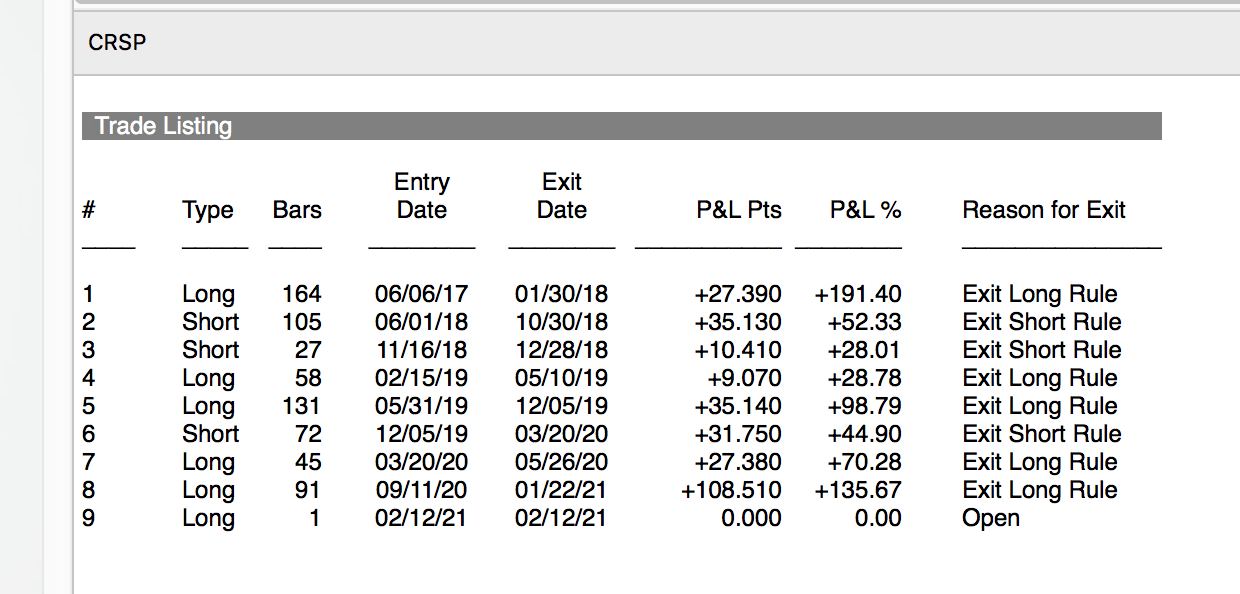The height and width of the screenshot is (594, 1240).
Task: Select trade 2 exit date 10/30/18
Action: (561, 322)
